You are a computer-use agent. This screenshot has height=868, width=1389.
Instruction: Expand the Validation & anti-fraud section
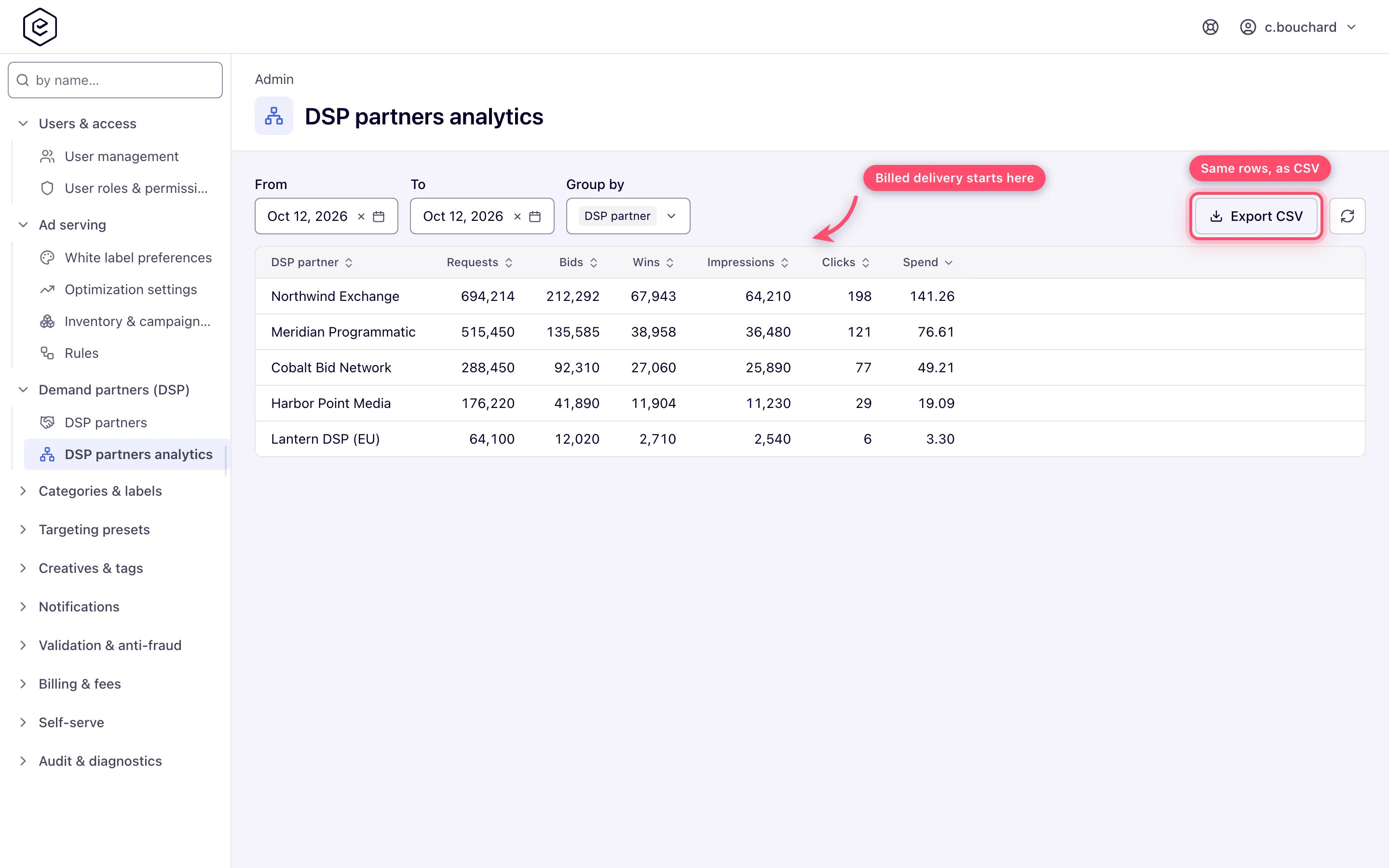point(24,645)
